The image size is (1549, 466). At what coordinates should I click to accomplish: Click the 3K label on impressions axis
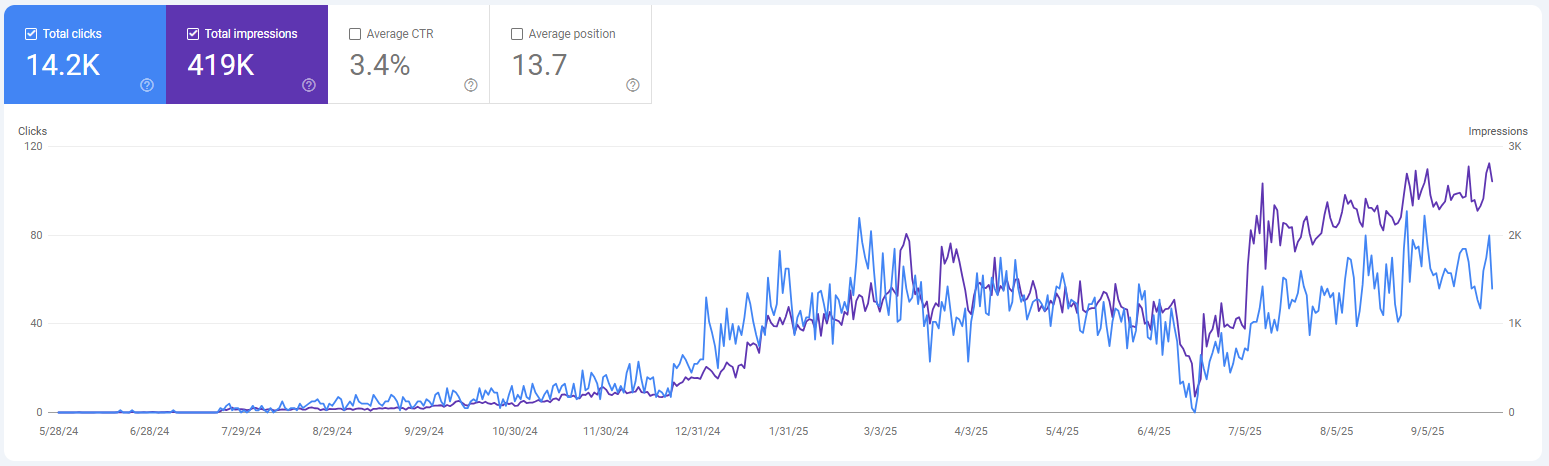coord(1514,147)
